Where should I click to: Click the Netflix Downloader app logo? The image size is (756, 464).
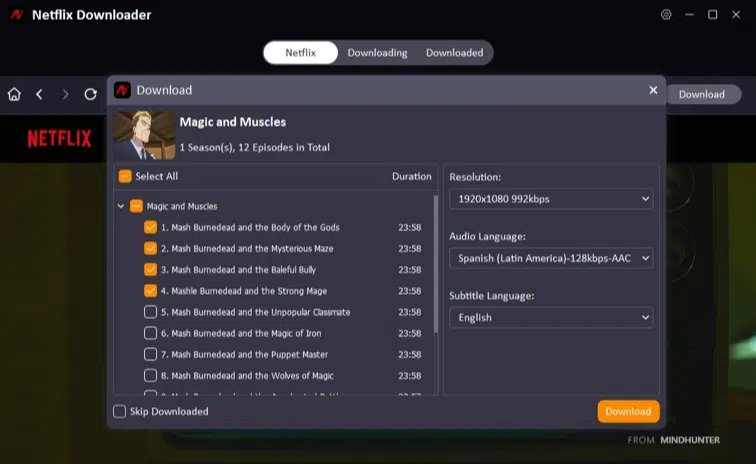pos(16,15)
